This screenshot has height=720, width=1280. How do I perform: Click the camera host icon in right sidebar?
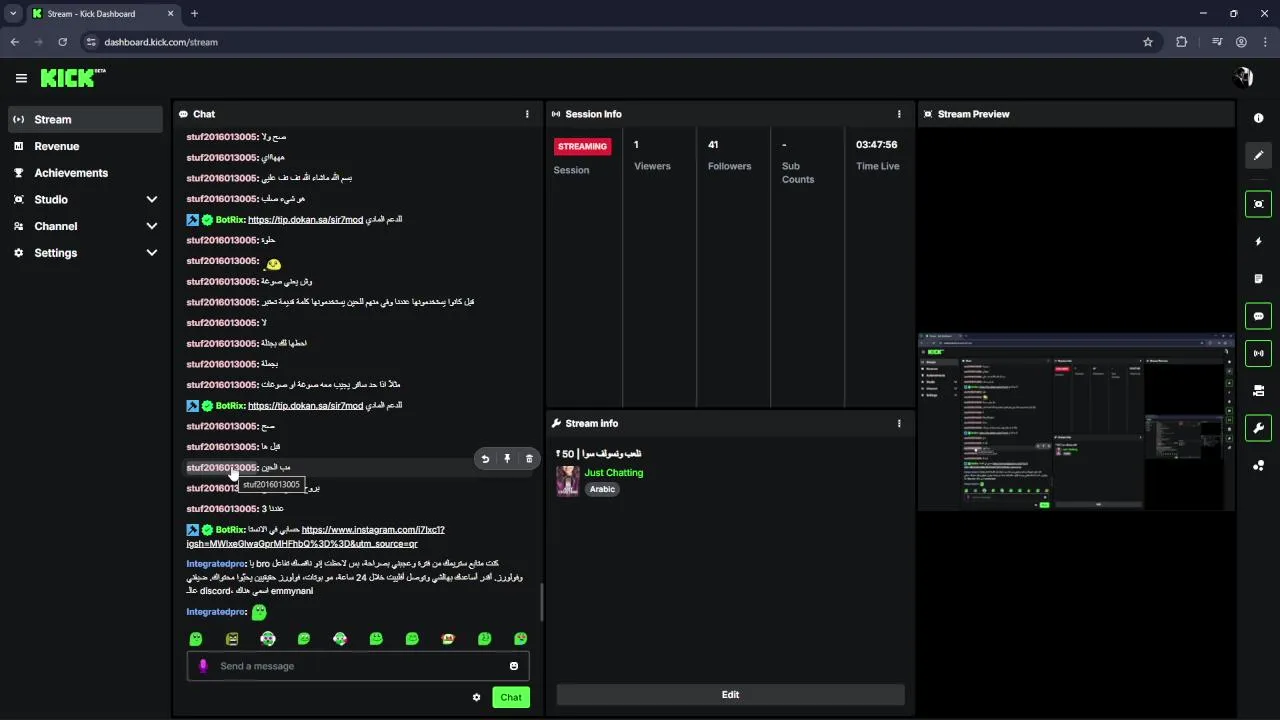[x=1258, y=391]
